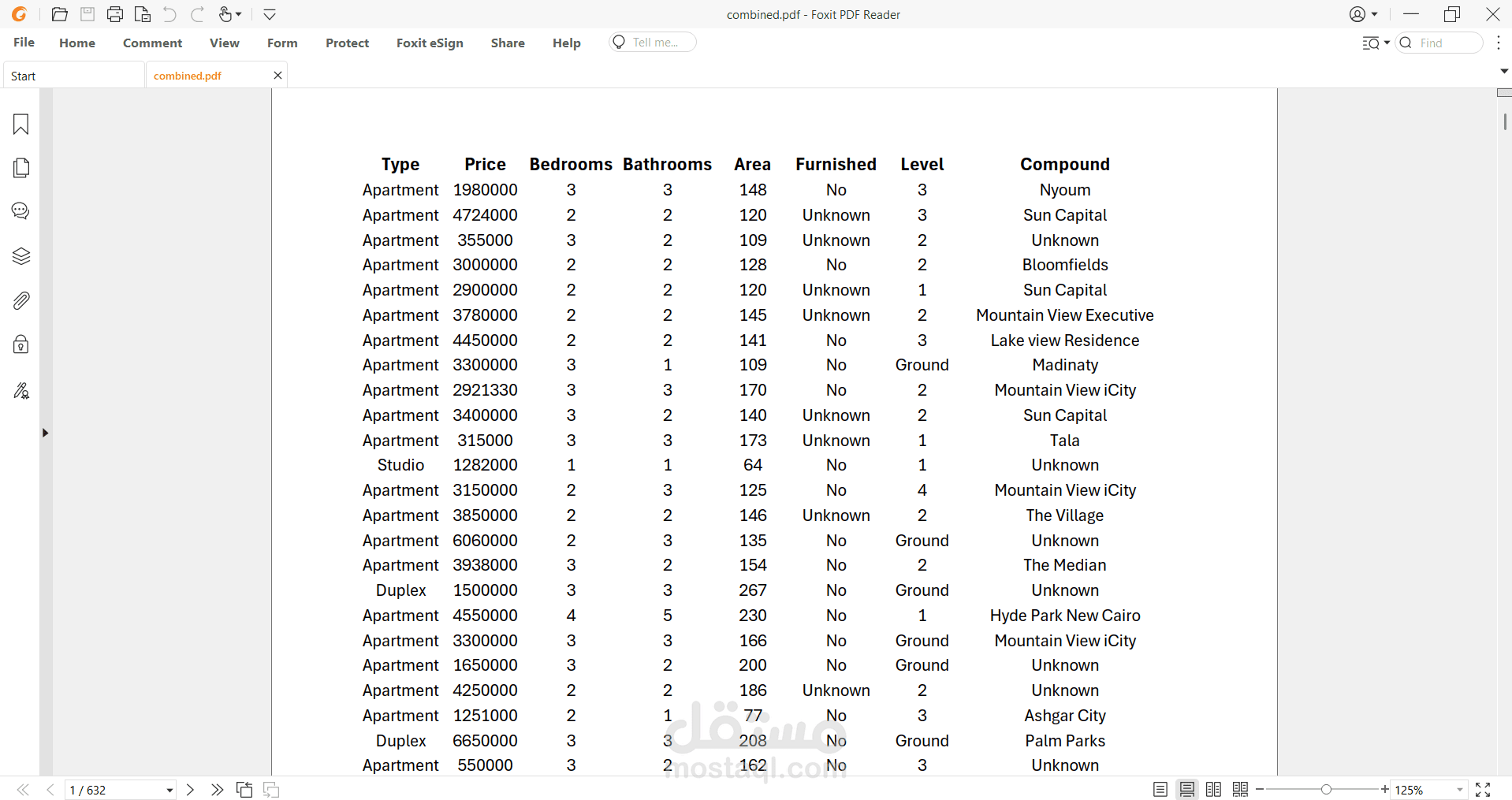This screenshot has height=800, width=1512.
Task: Enable continuous page view
Action: [1186, 790]
